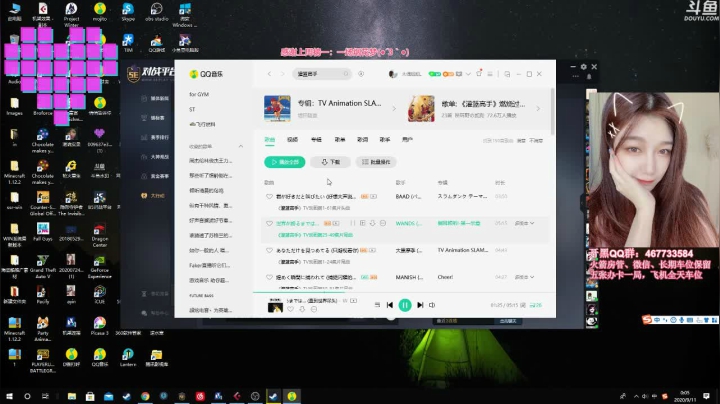Screen dimensions: 720x404
Task: Add highlighted WANDS song to playlist
Action: pos(363,223)
